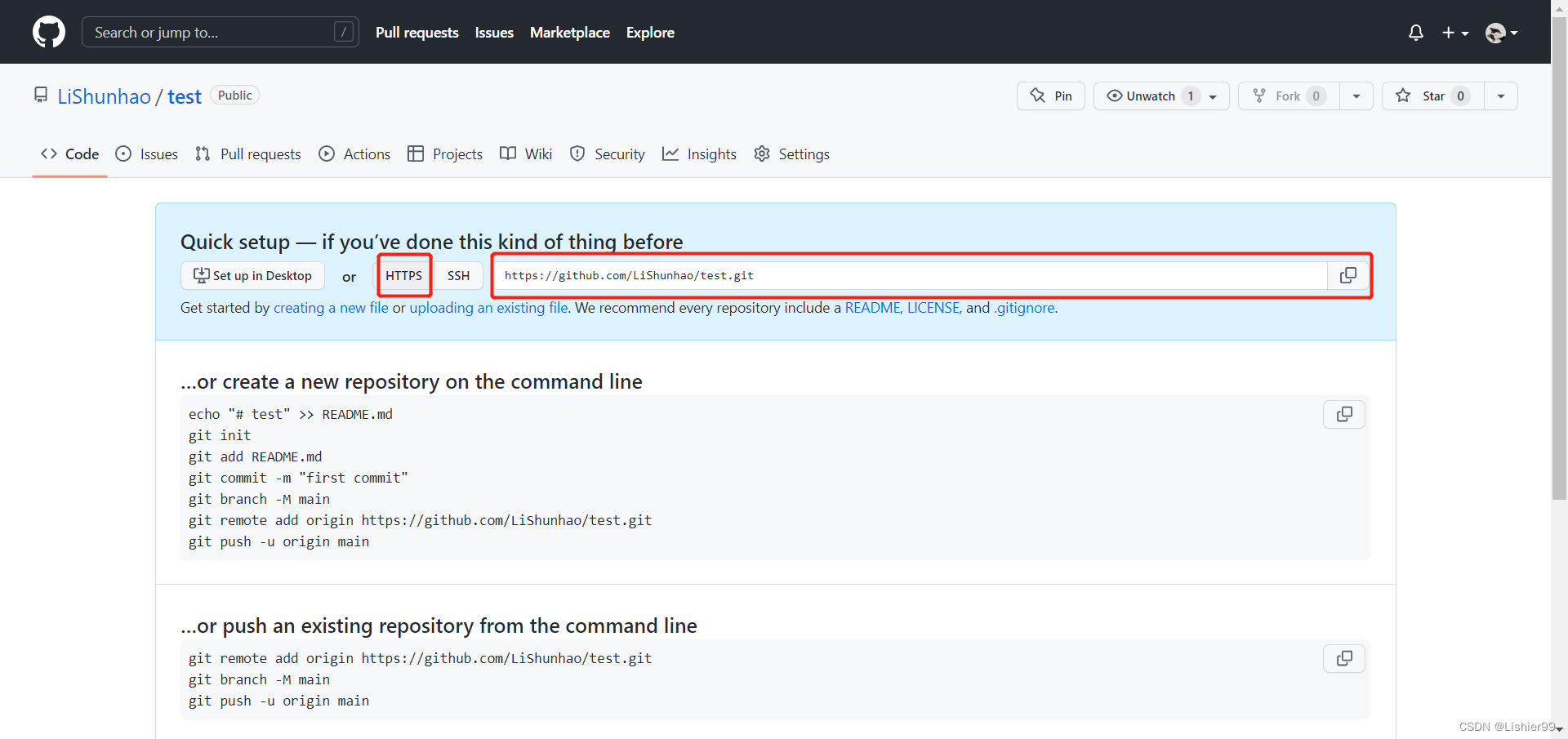This screenshot has width=1568, height=739.
Task: Open Marketplace in the top navigation
Action: (570, 33)
